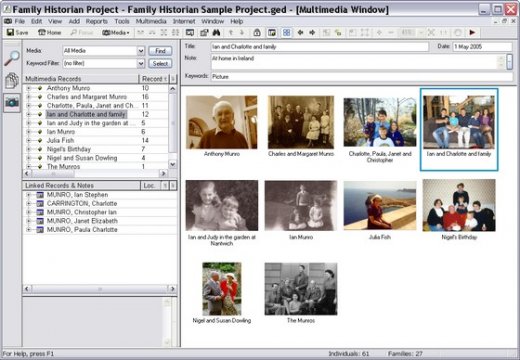Click the Title input field
The image size is (520, 360).
click(x=319, y=47)
